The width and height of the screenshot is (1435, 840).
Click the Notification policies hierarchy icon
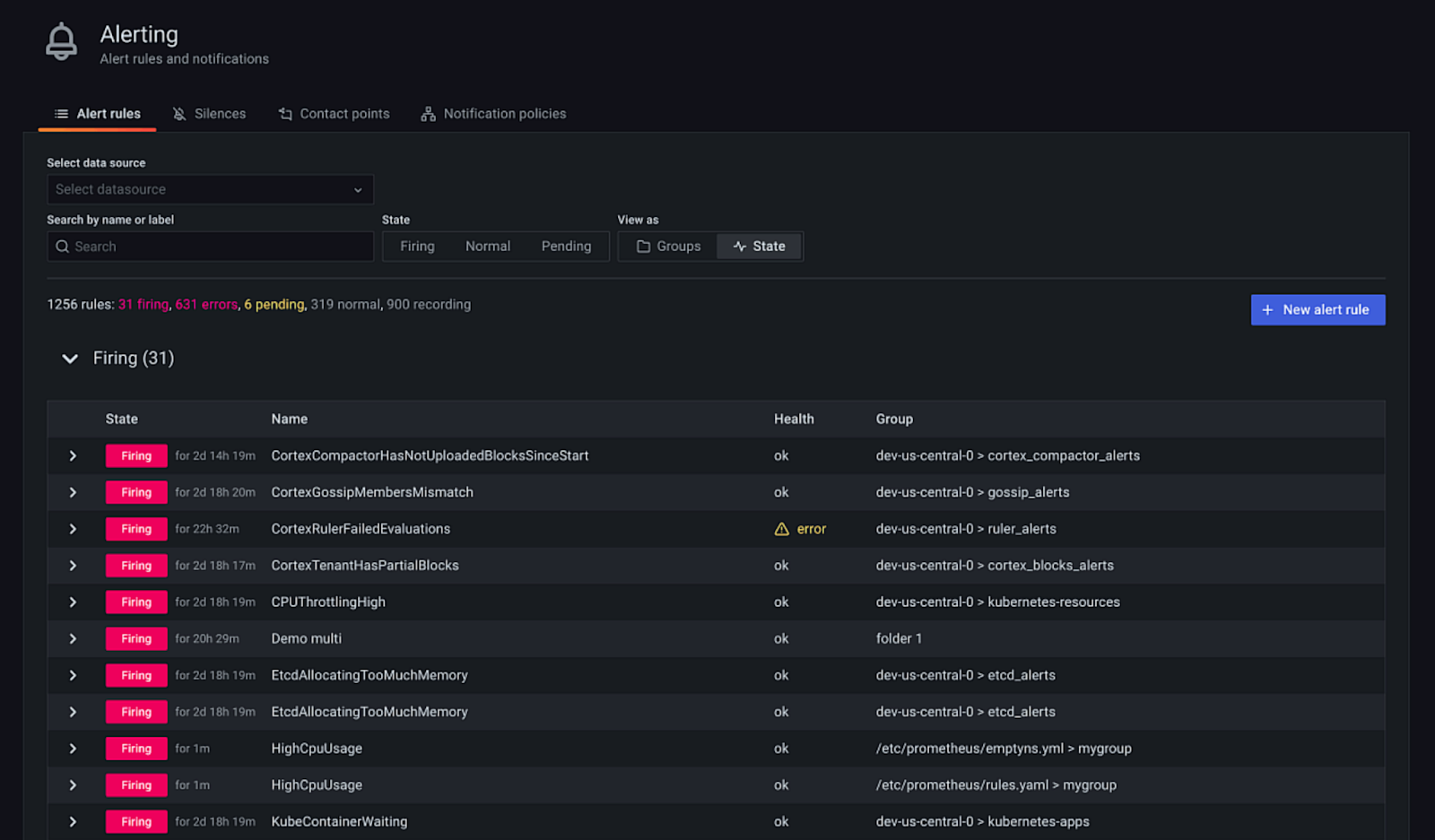427,113
